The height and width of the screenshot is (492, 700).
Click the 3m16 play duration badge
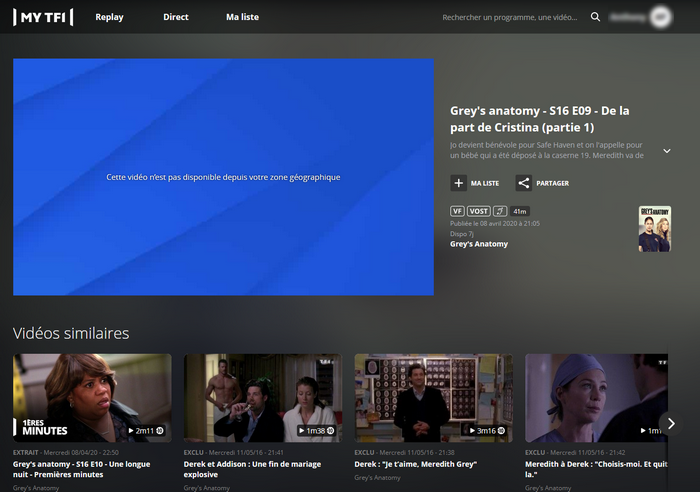[487, 431]
